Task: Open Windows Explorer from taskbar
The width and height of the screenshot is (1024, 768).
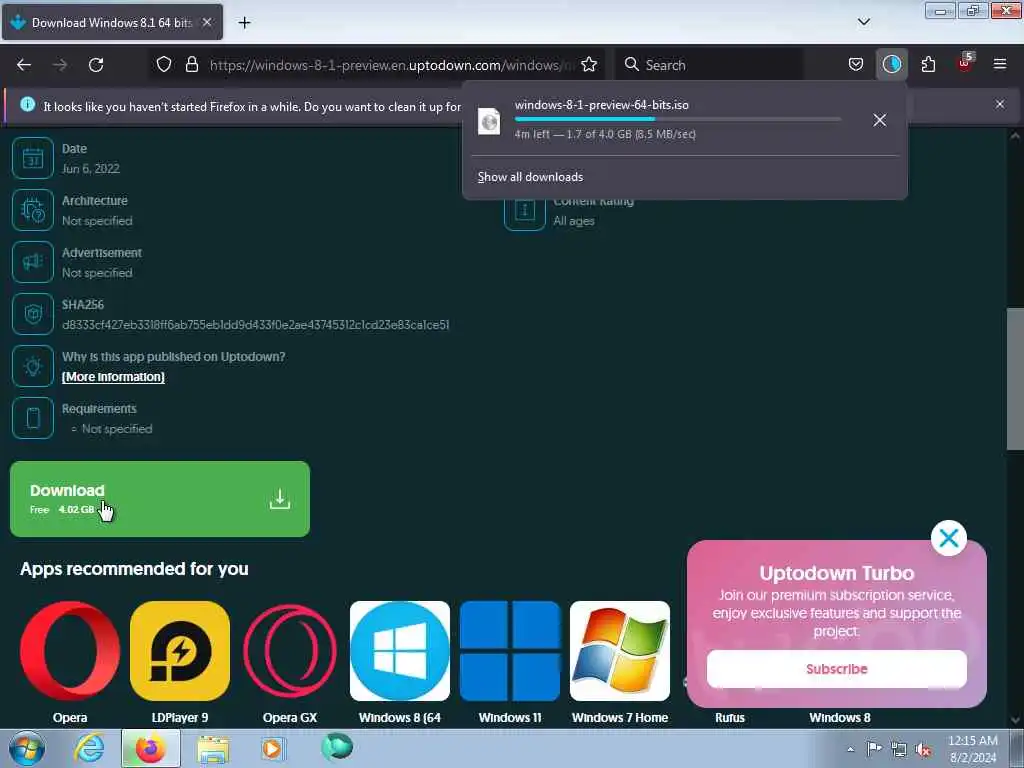Action: point(213,748)
